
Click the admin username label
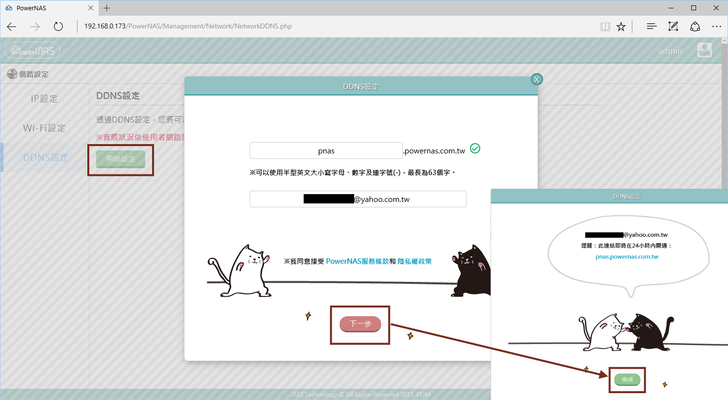[x=670, y=51]
